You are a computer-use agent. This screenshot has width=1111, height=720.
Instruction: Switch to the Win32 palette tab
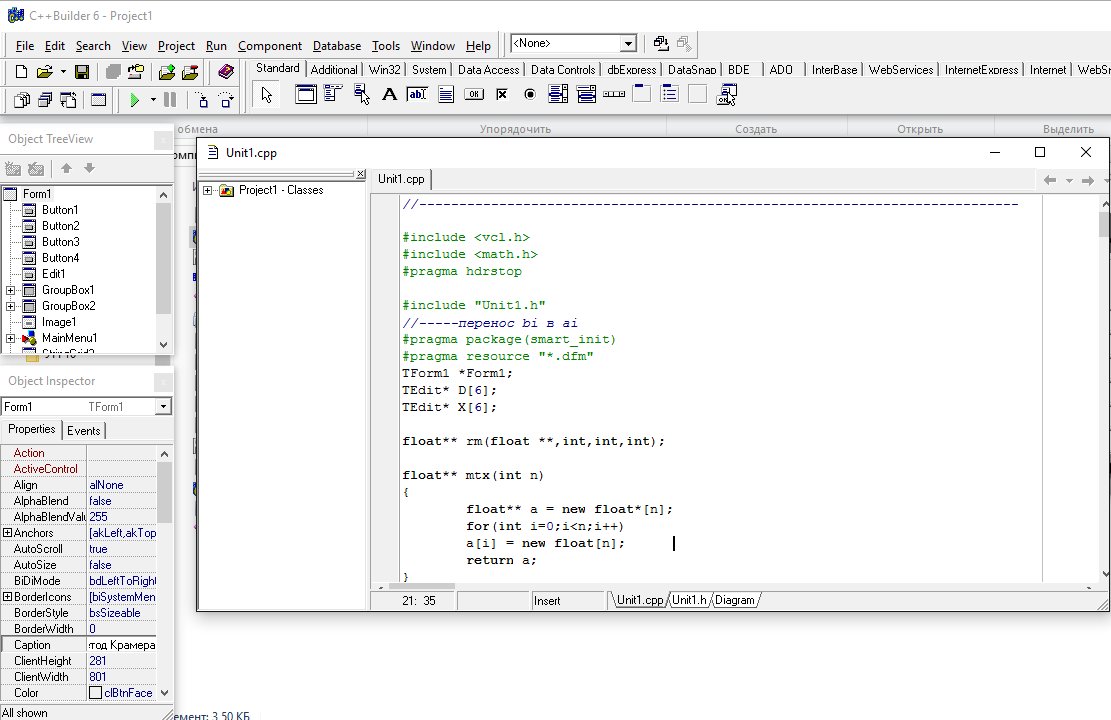[385, 69]
